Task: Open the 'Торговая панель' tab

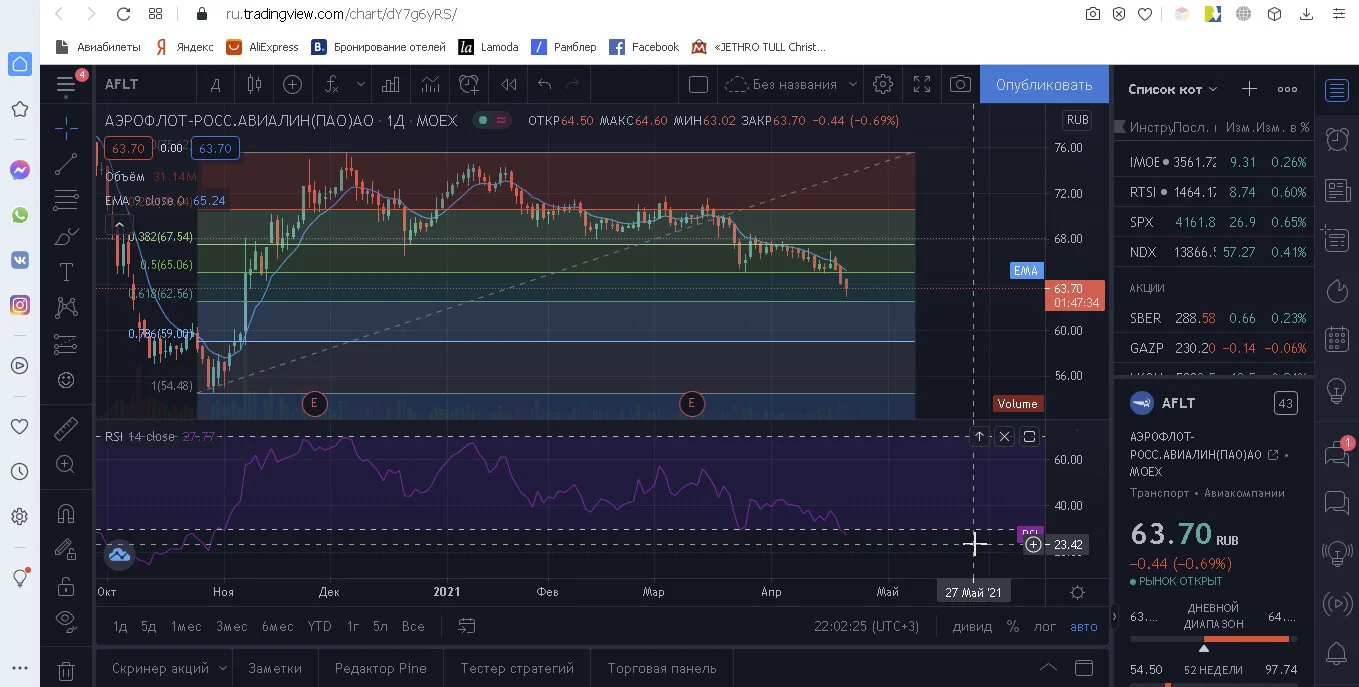Action: tap(662, 668)
